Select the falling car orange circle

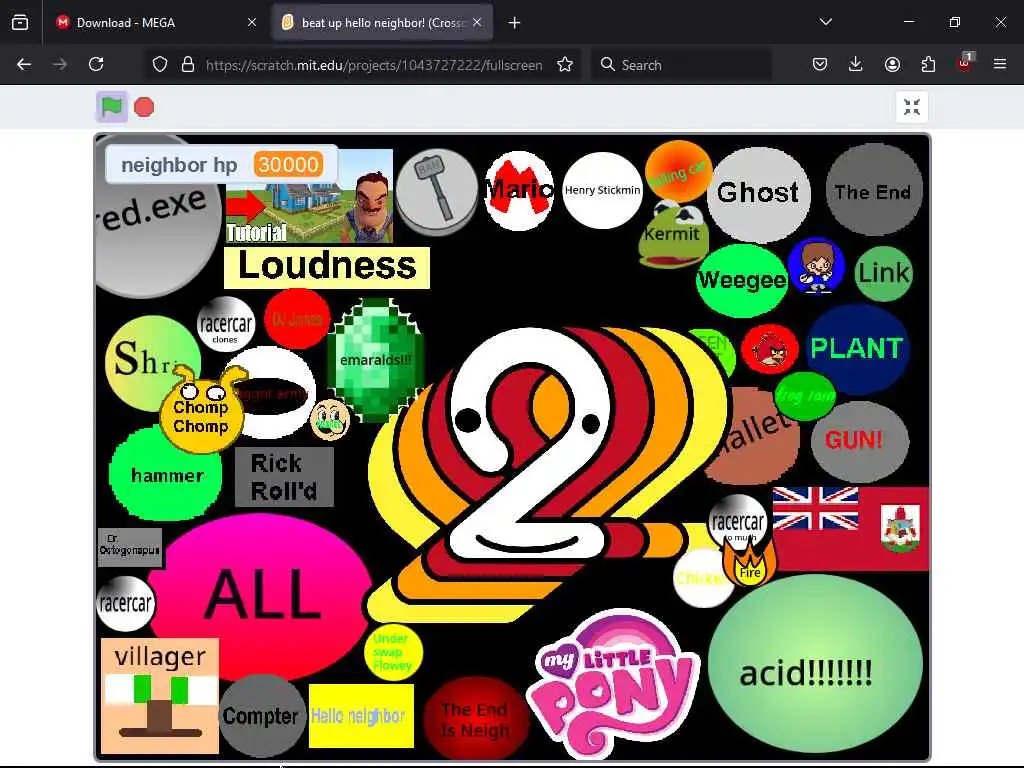click(679, 171)
